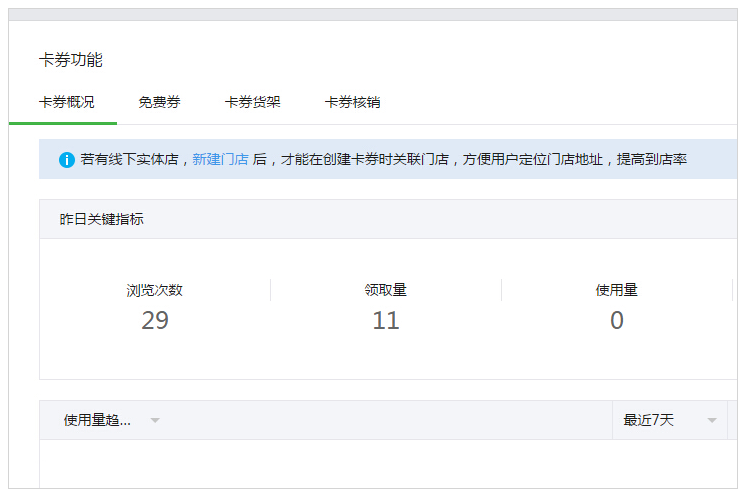
Task: Expand the 使用量趋... dropdown
Action: coord(111,420)
